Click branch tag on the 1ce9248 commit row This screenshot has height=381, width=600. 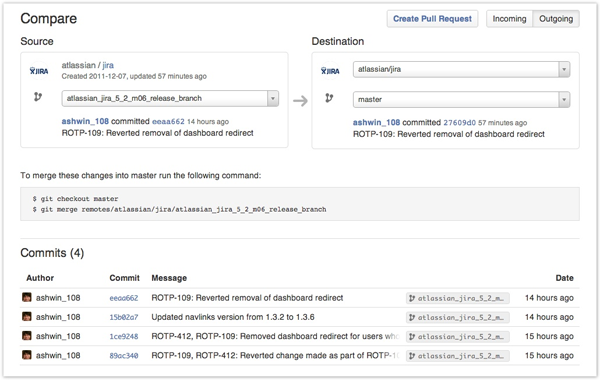tap(458, 337)
